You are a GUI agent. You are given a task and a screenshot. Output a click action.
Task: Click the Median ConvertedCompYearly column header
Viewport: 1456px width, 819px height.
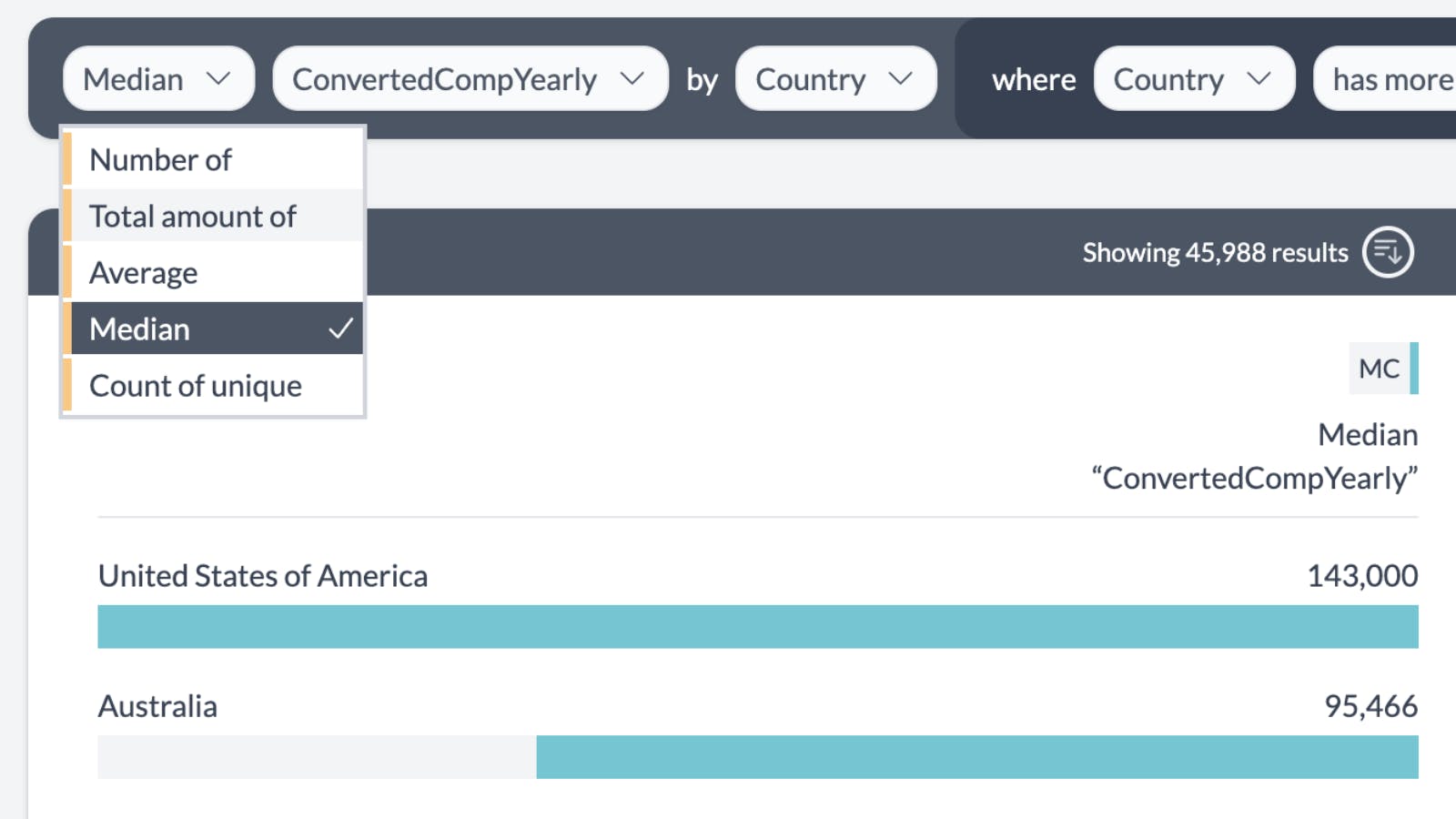[1256, 457]
